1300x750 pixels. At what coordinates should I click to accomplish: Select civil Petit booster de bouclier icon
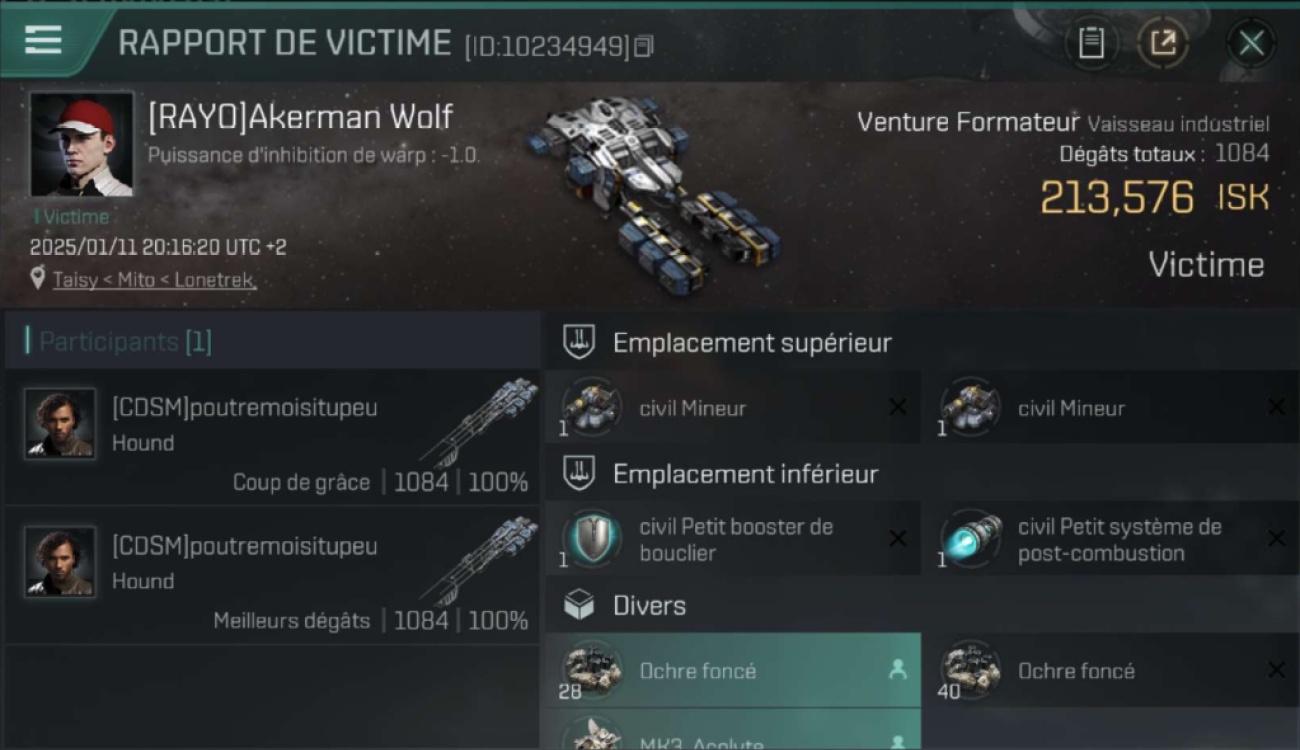[591, 539]
